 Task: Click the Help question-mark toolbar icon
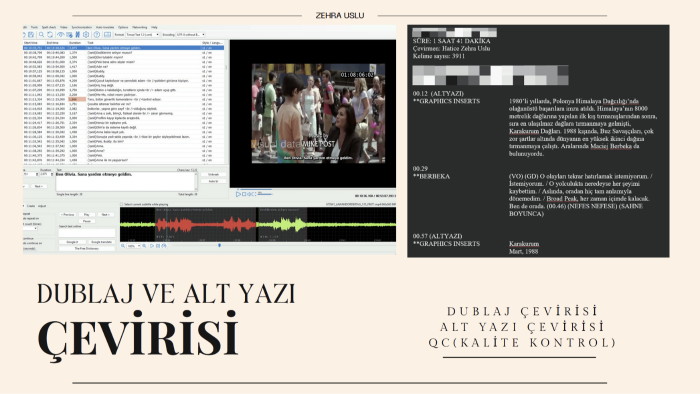96,34
